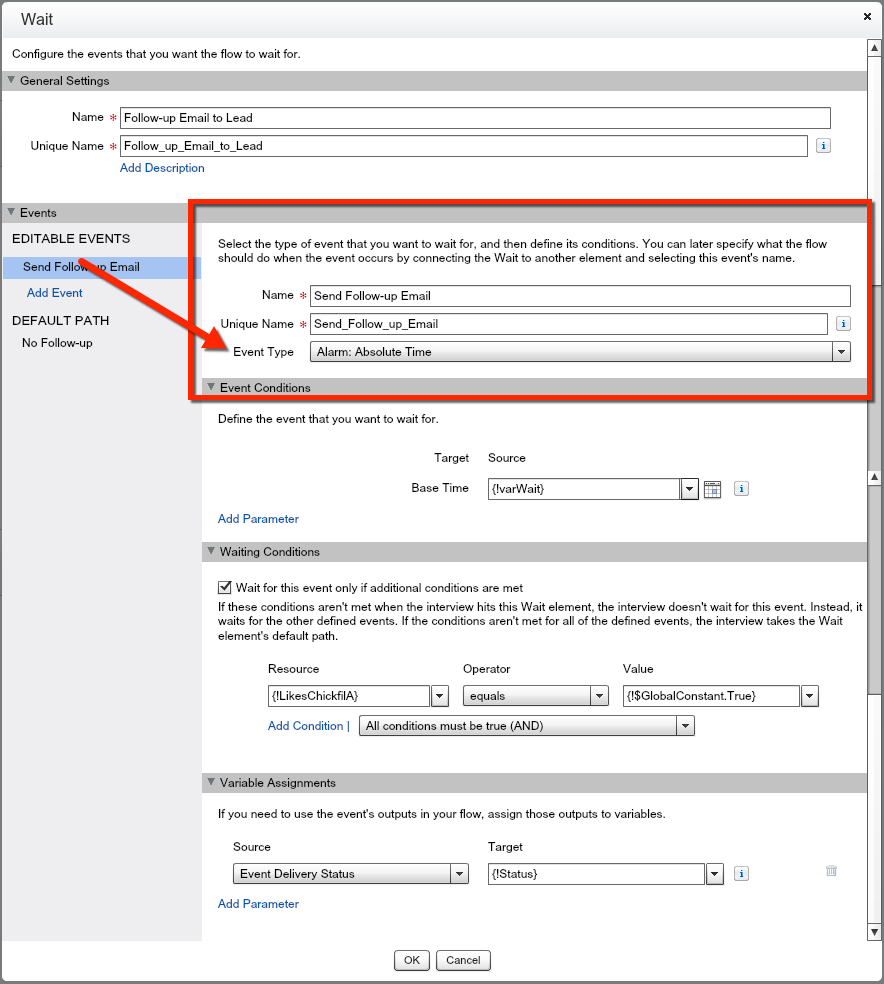The height and width of the screenshot is (984, 884).
Task: Click info icon next to {!Status} target
Action: point(741,874)
